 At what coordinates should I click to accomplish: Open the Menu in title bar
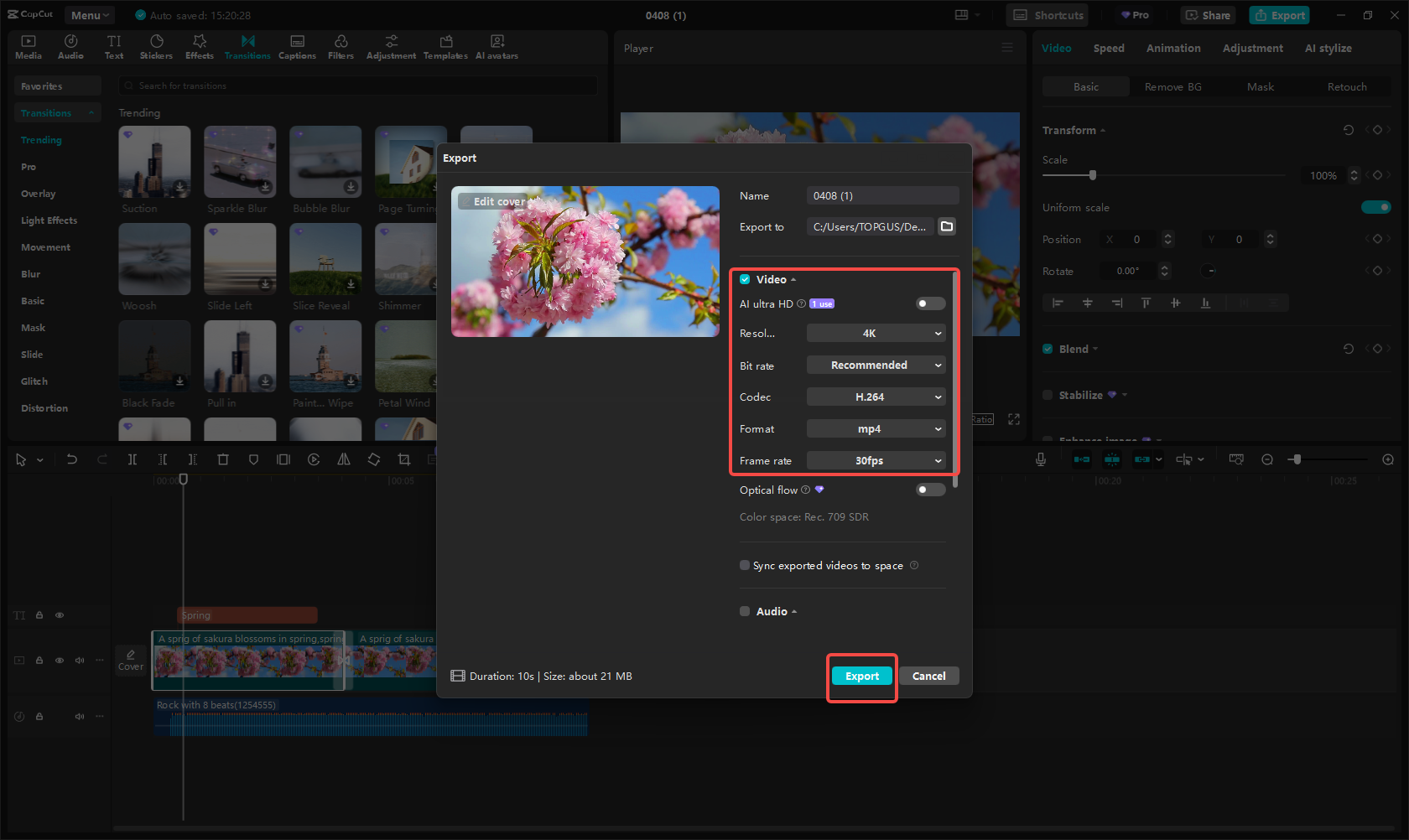click(x=90, y=15)
